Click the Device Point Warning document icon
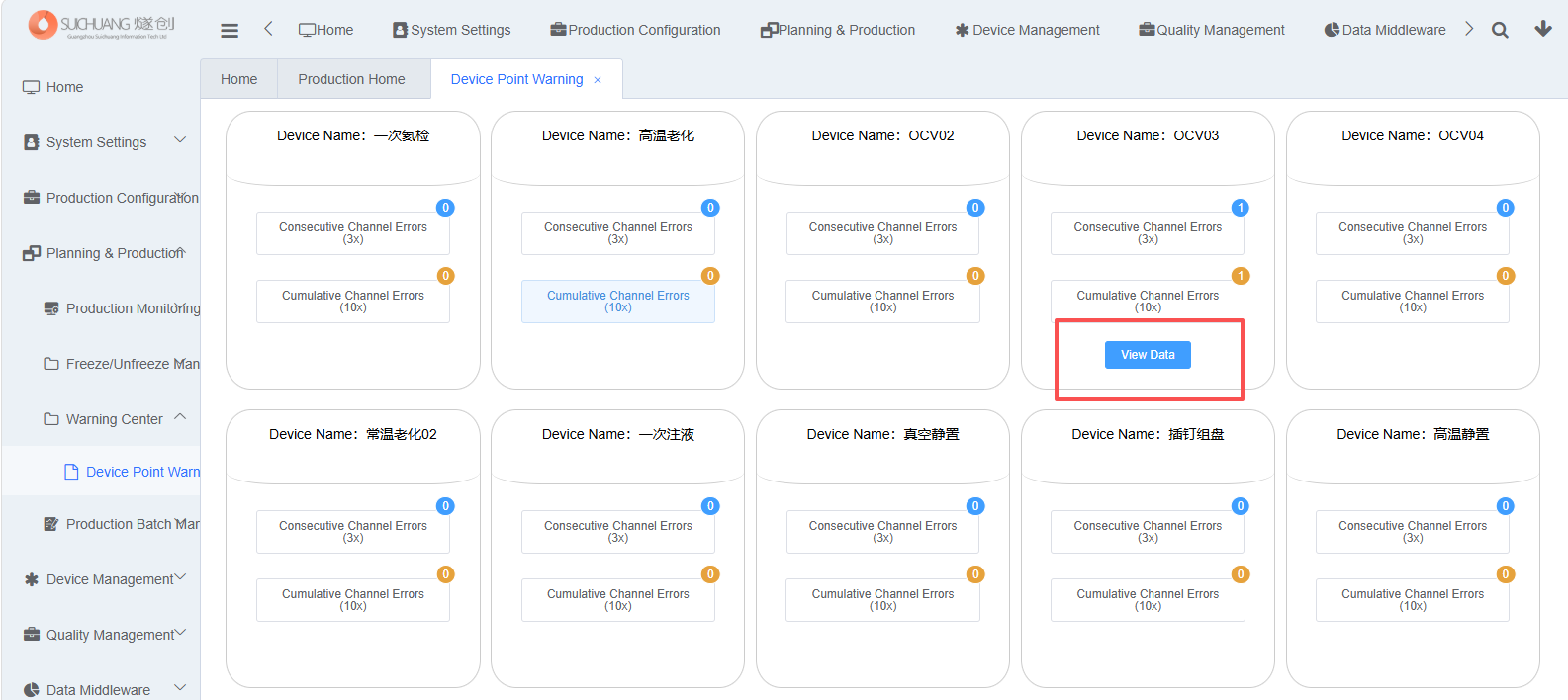1568x700 pixels. point(71,472)
